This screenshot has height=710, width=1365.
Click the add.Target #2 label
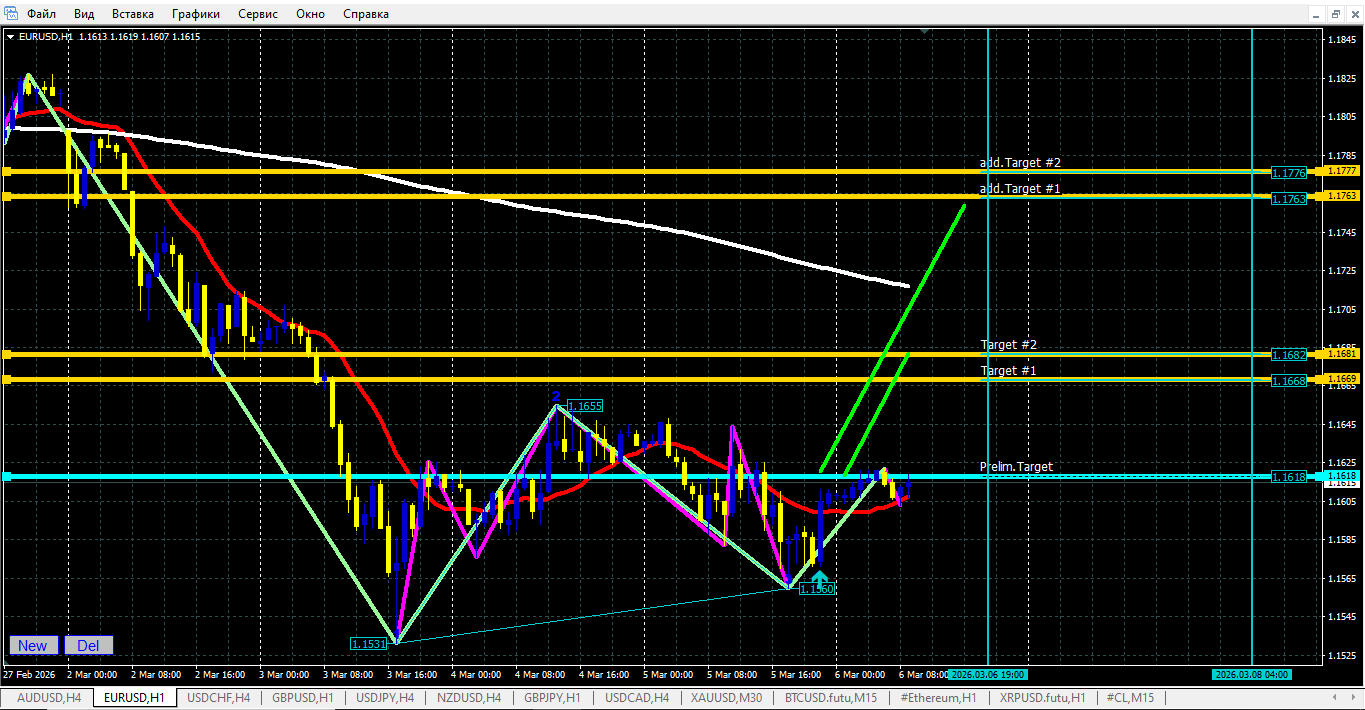[x=1020, y=162]
